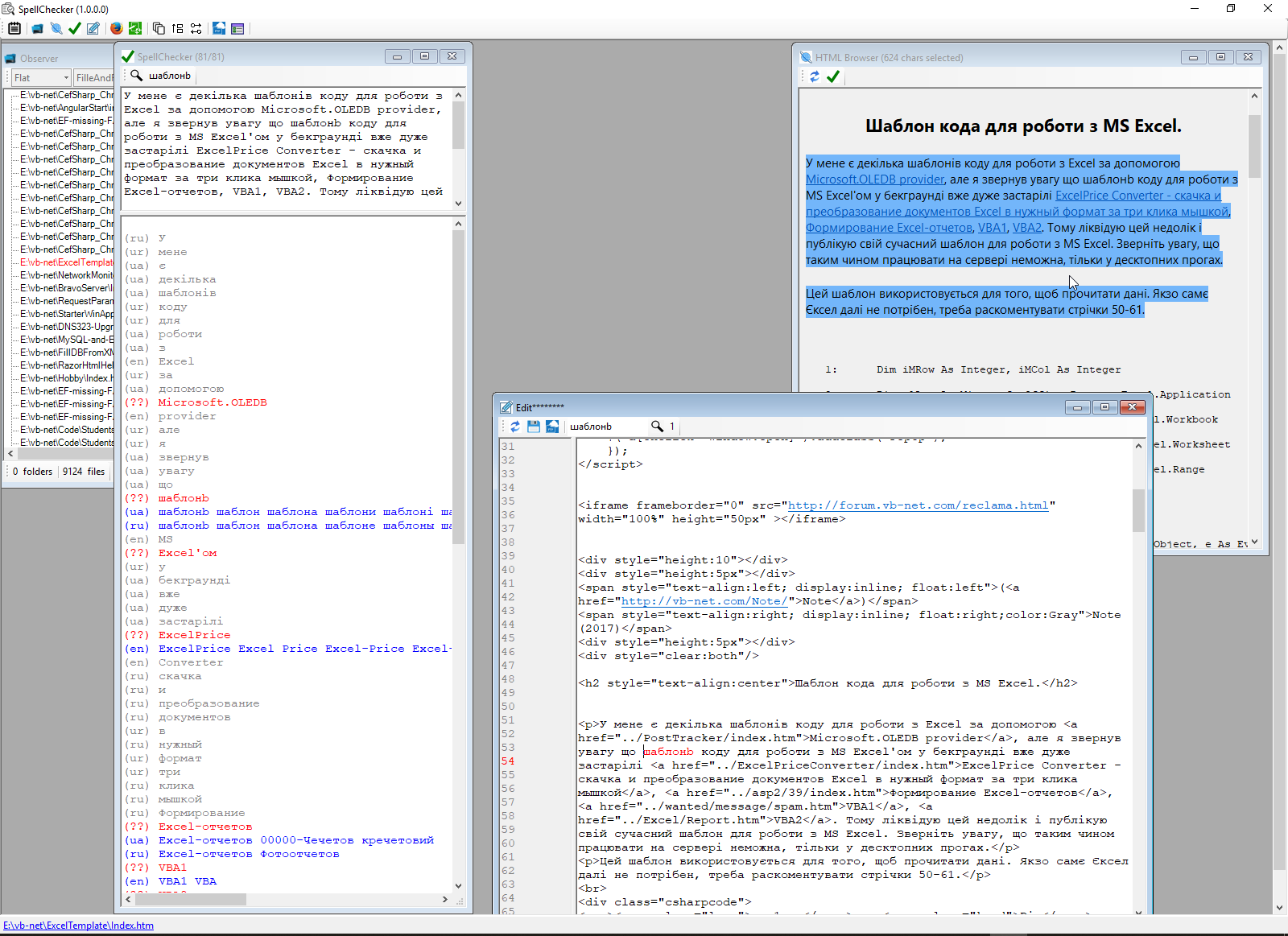Open the Observer window from main toolbar

pyautogui.click(x=37, y=28)
